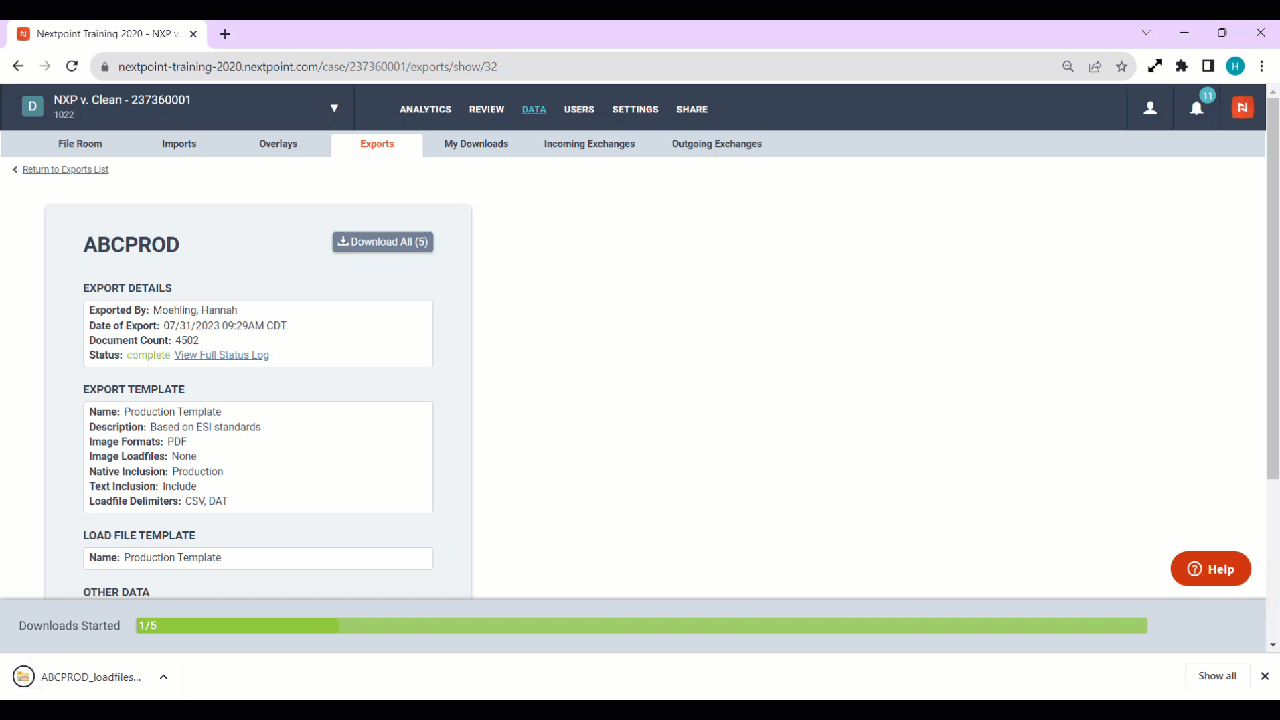Close the Nextpoint Training browser tab
The height and width of the screenshot is (720, 1280).
[x=194, y=34]
